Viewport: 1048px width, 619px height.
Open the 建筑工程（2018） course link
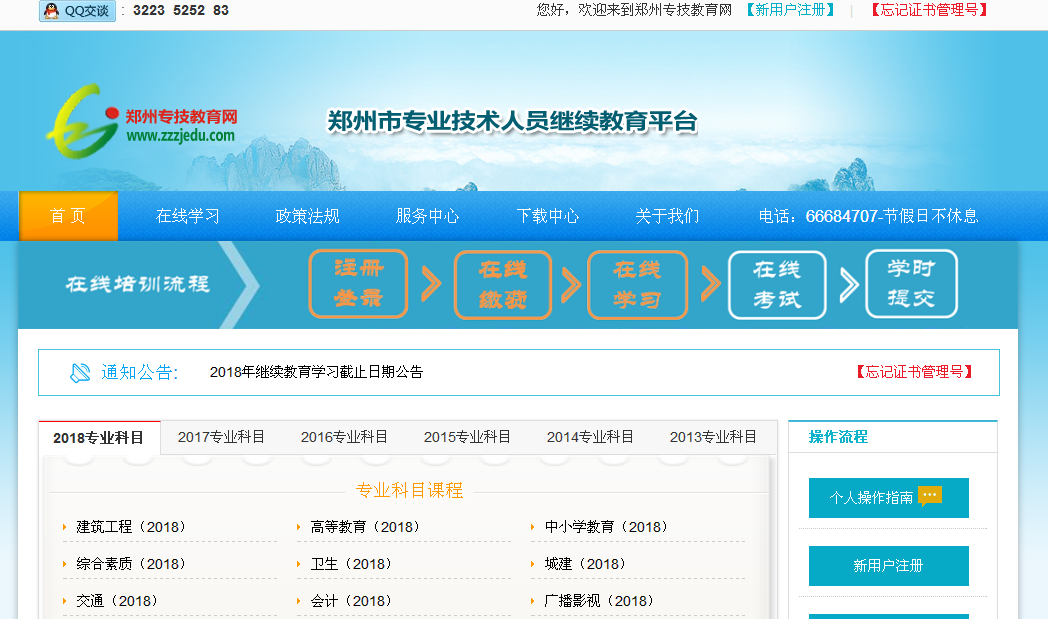coord(132,527)
